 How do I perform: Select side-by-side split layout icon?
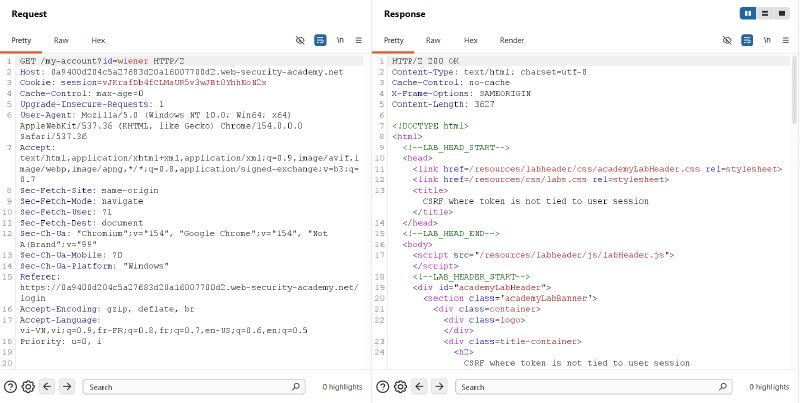[x=748, y=14]
